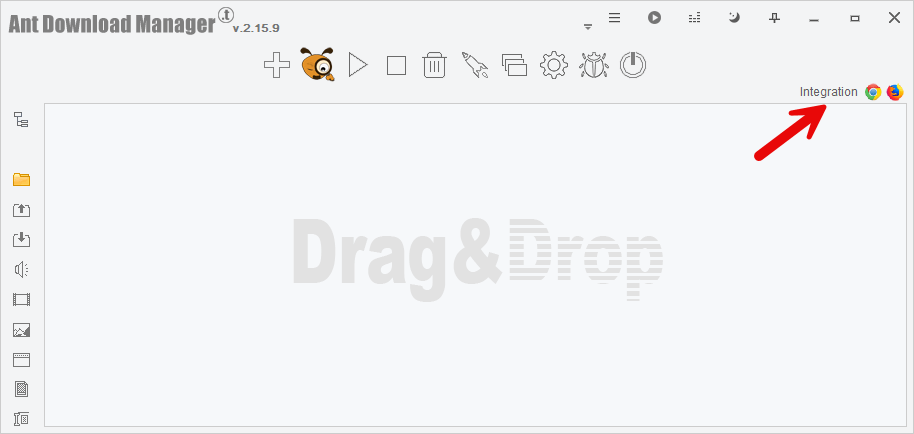Click the rocket icon in the toolbar

pyautogui.click(x=474, y=65)
